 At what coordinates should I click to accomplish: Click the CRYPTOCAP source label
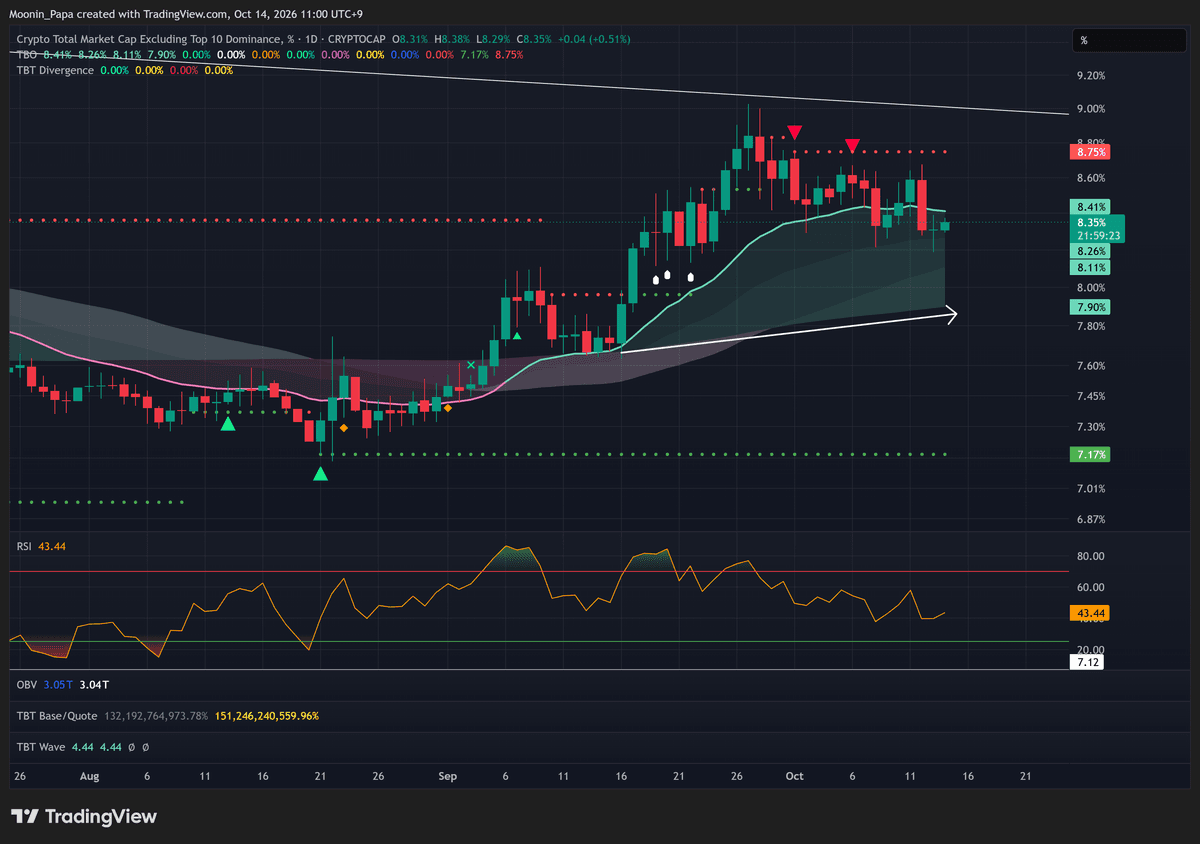[357, 39]
